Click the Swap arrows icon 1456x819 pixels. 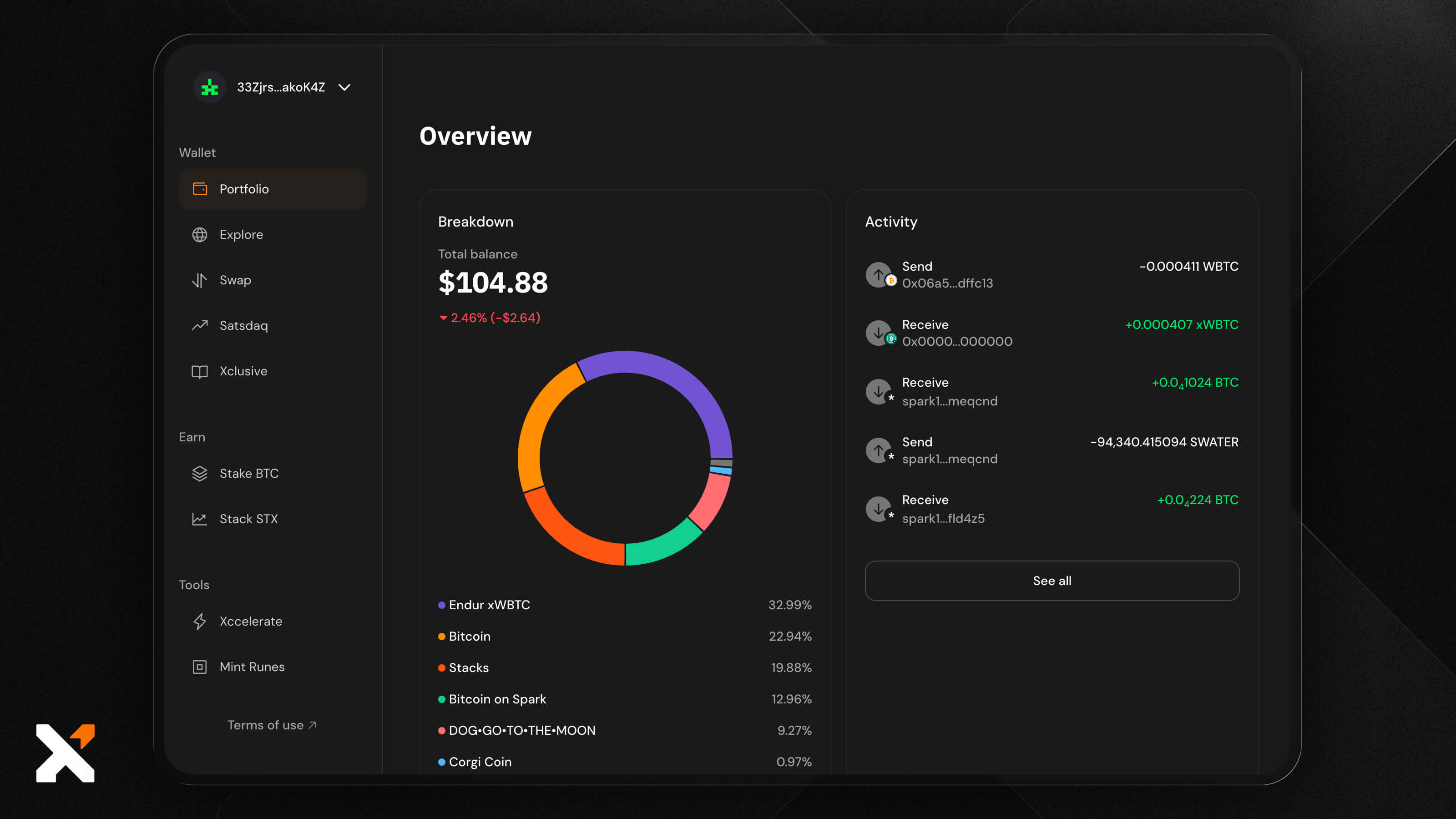point(200,280)
